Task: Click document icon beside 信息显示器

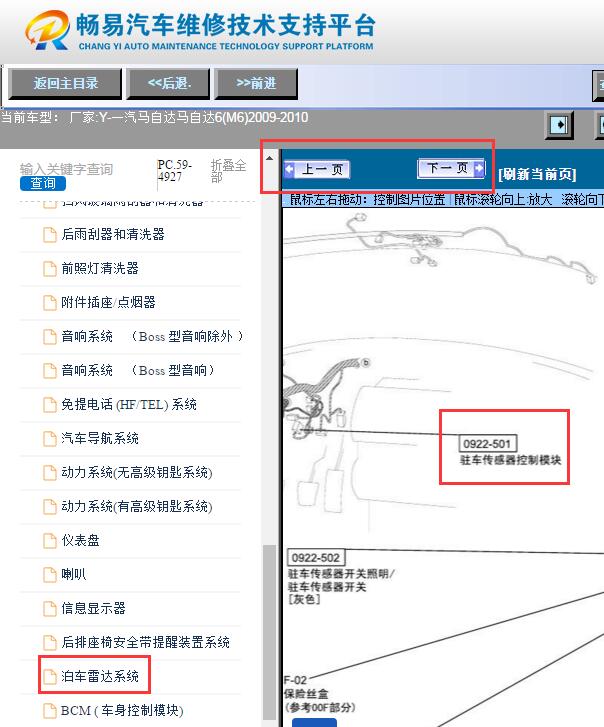Action: point(50,609)
